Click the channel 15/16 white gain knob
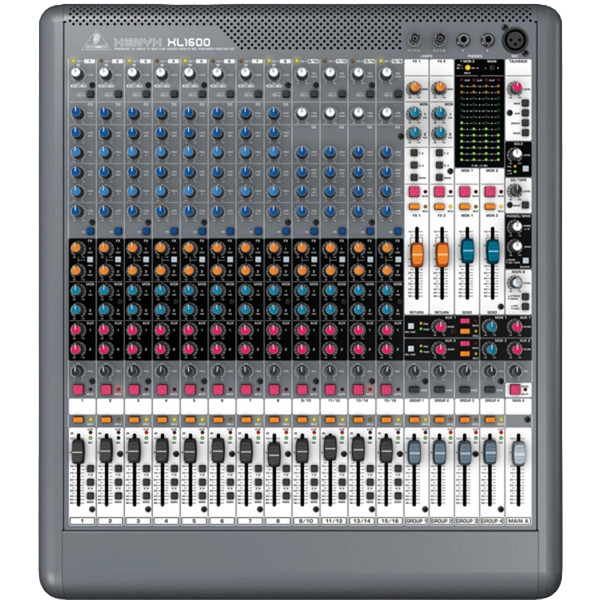 [x=386, y=73]
